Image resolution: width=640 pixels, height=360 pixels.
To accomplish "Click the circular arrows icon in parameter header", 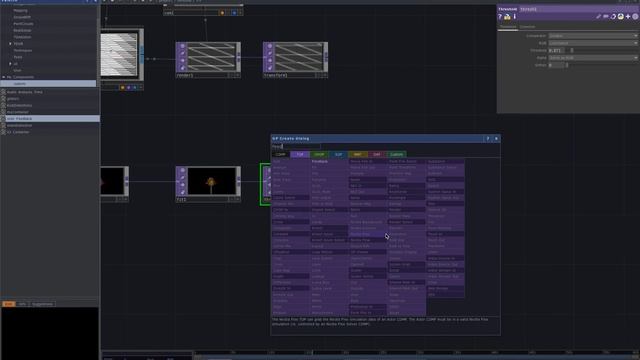I will coord(613,17).
